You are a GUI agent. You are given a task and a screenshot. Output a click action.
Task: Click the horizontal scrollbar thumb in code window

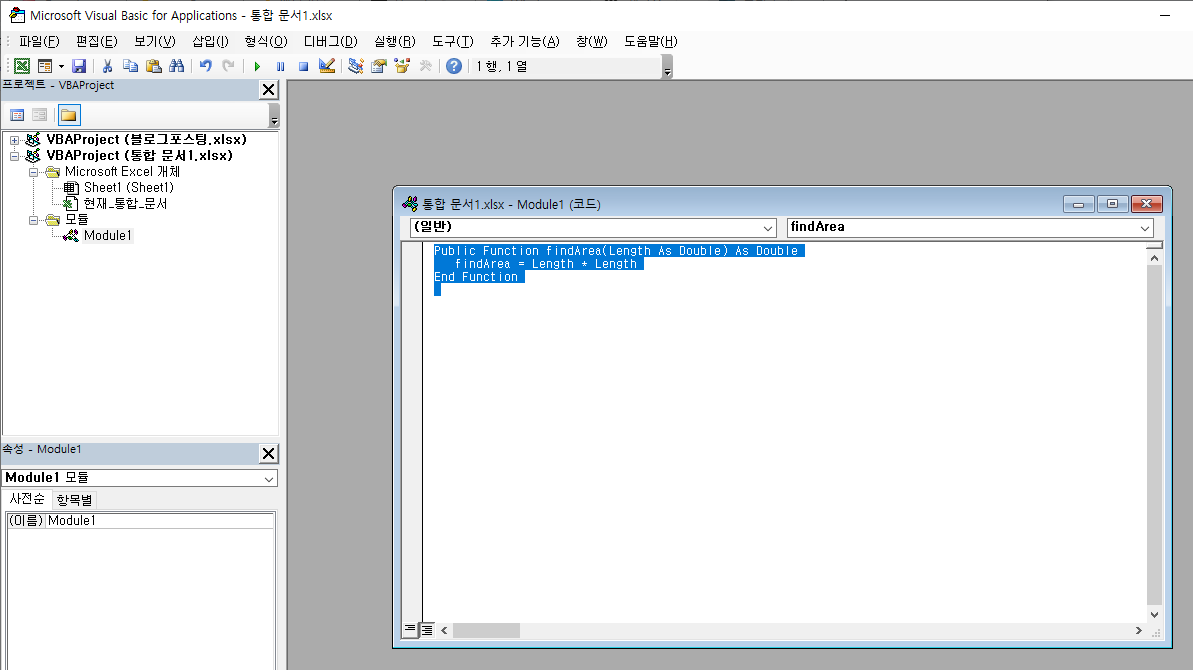(x=486, y=630)
